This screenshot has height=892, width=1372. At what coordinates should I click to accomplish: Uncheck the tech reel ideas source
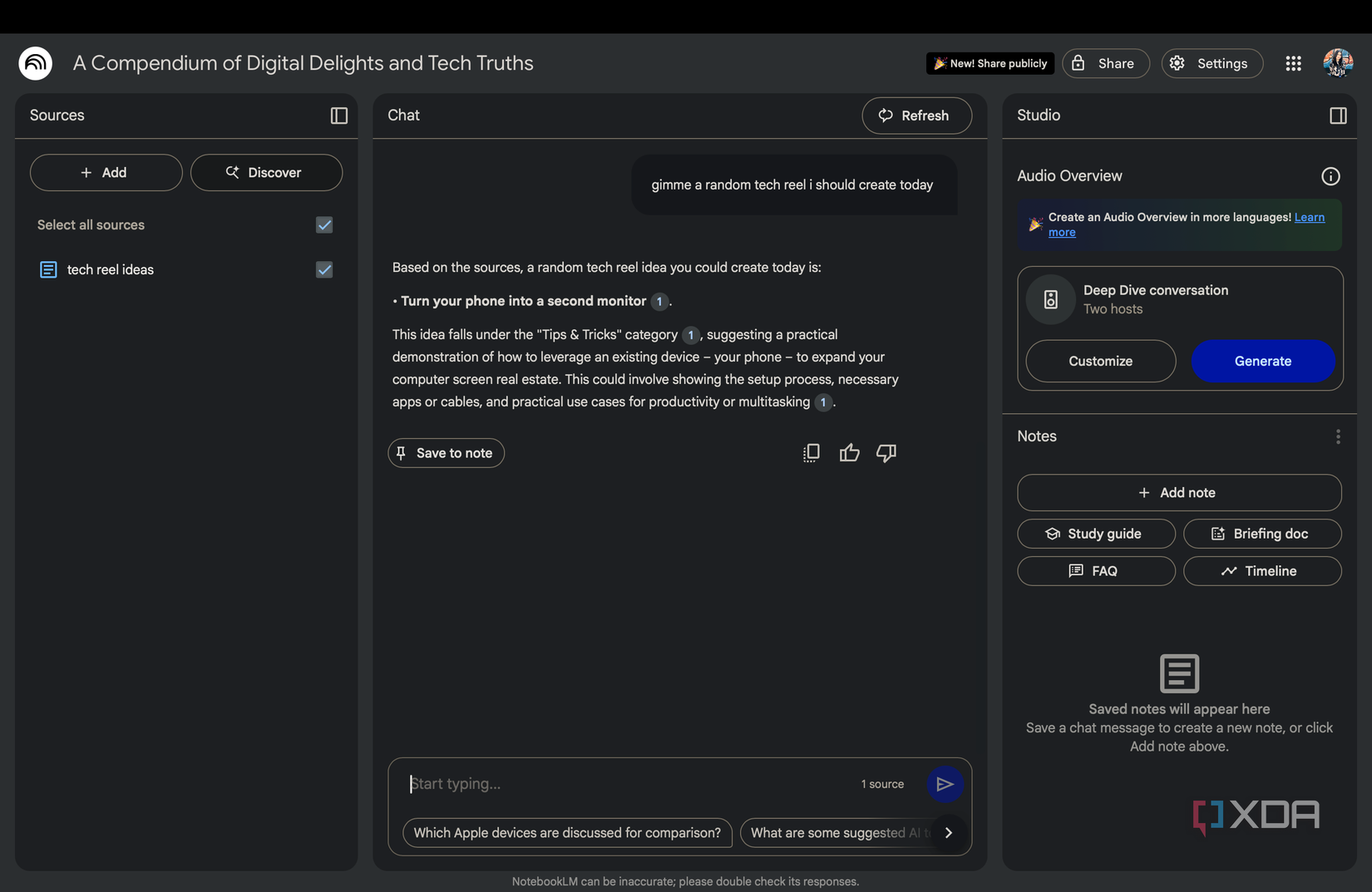324,269
